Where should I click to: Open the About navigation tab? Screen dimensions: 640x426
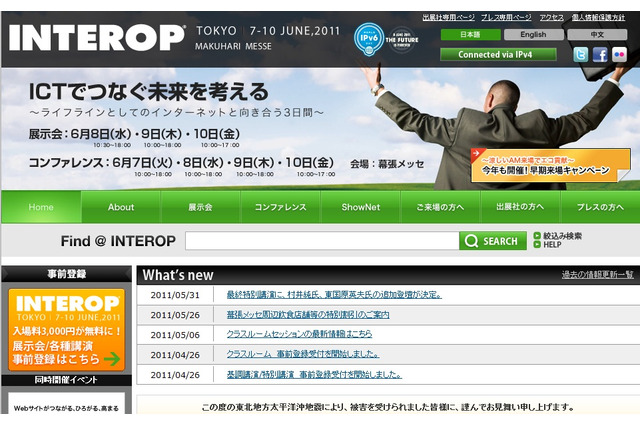[121, 207]
